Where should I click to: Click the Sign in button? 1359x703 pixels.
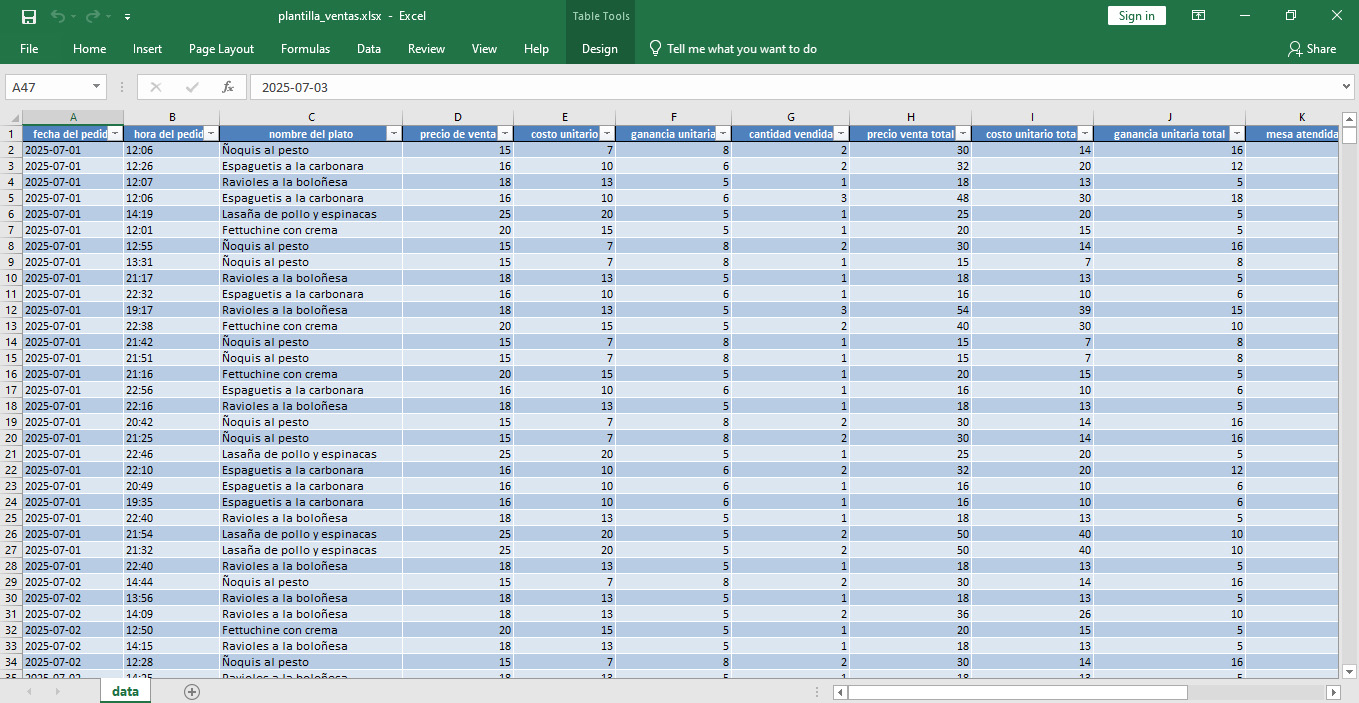(x=1136, y=16)
